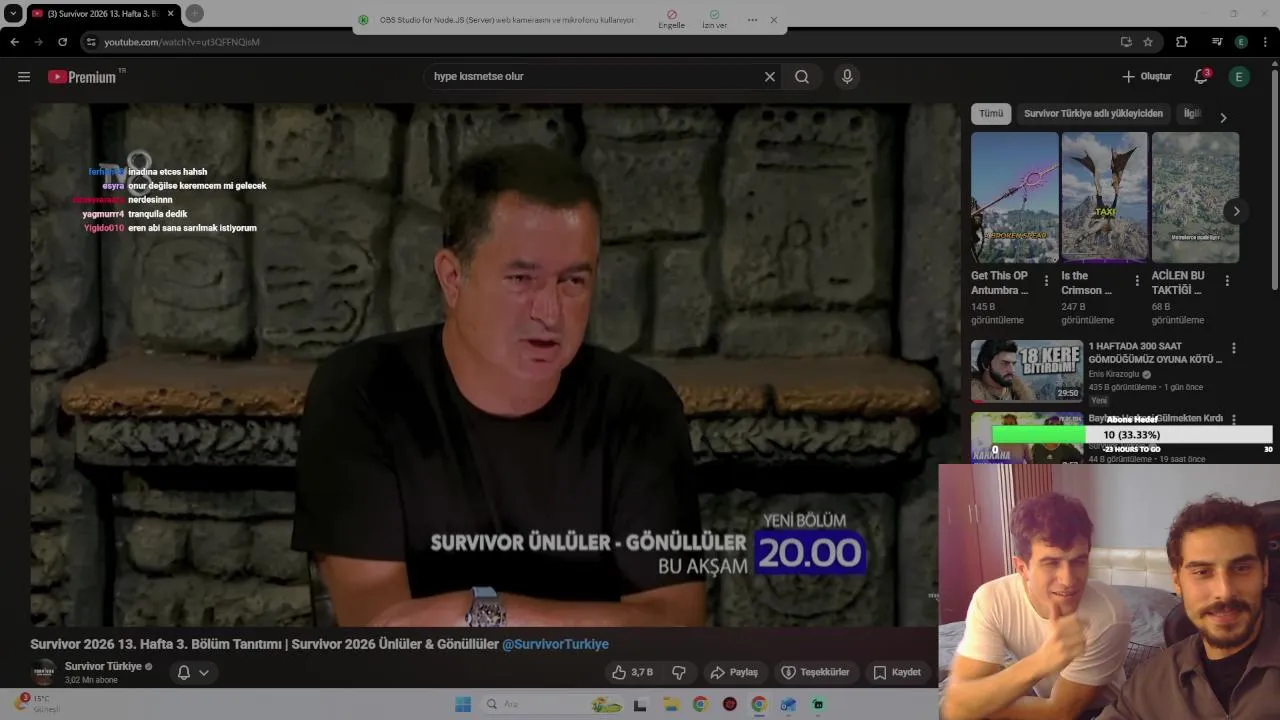Clear the search box text
Screen dimensions: 1280x720
770,77
